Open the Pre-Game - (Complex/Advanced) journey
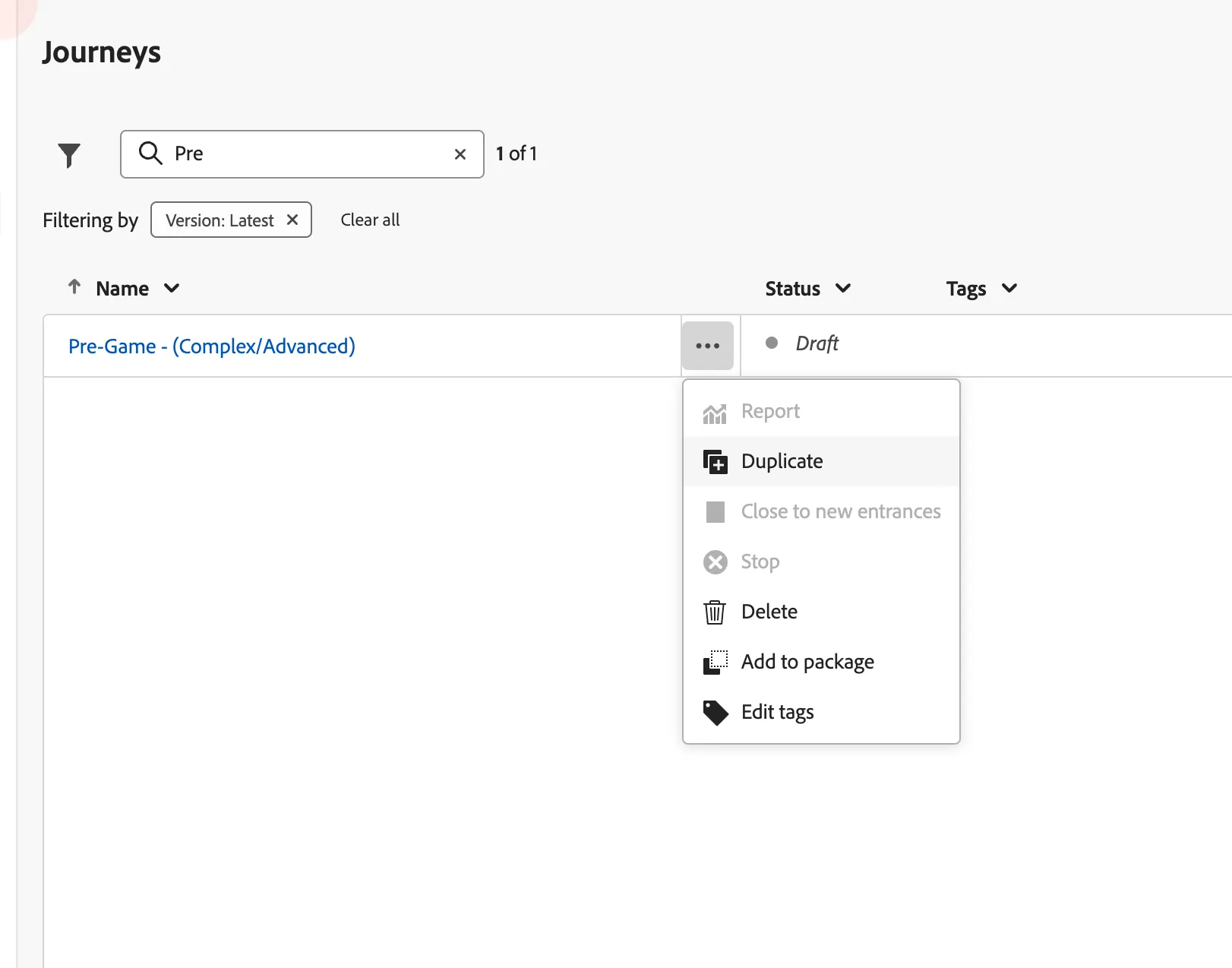The image size is (1232, 968). [212, 346]
